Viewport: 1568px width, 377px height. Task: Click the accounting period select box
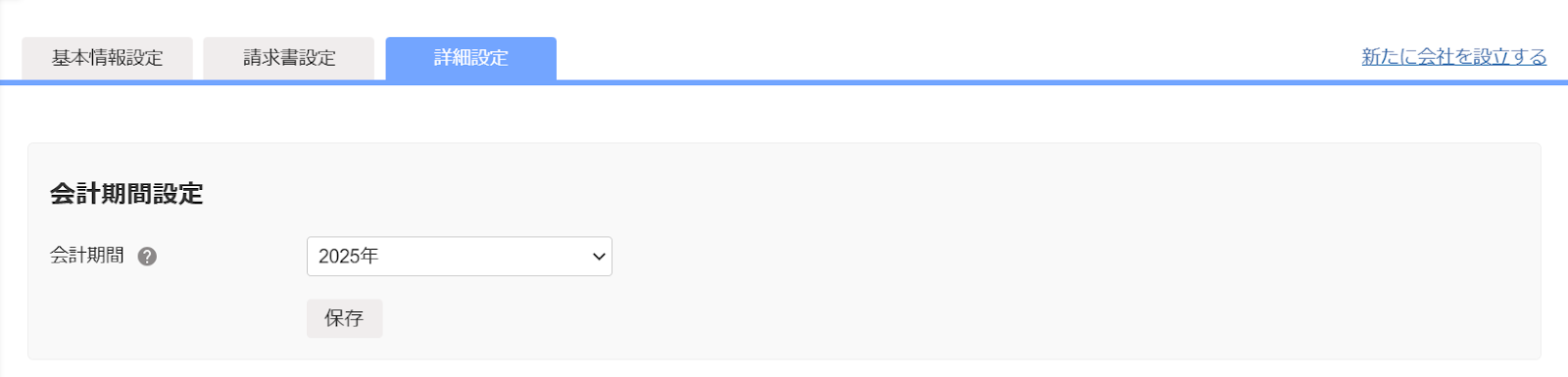(460, 257)
